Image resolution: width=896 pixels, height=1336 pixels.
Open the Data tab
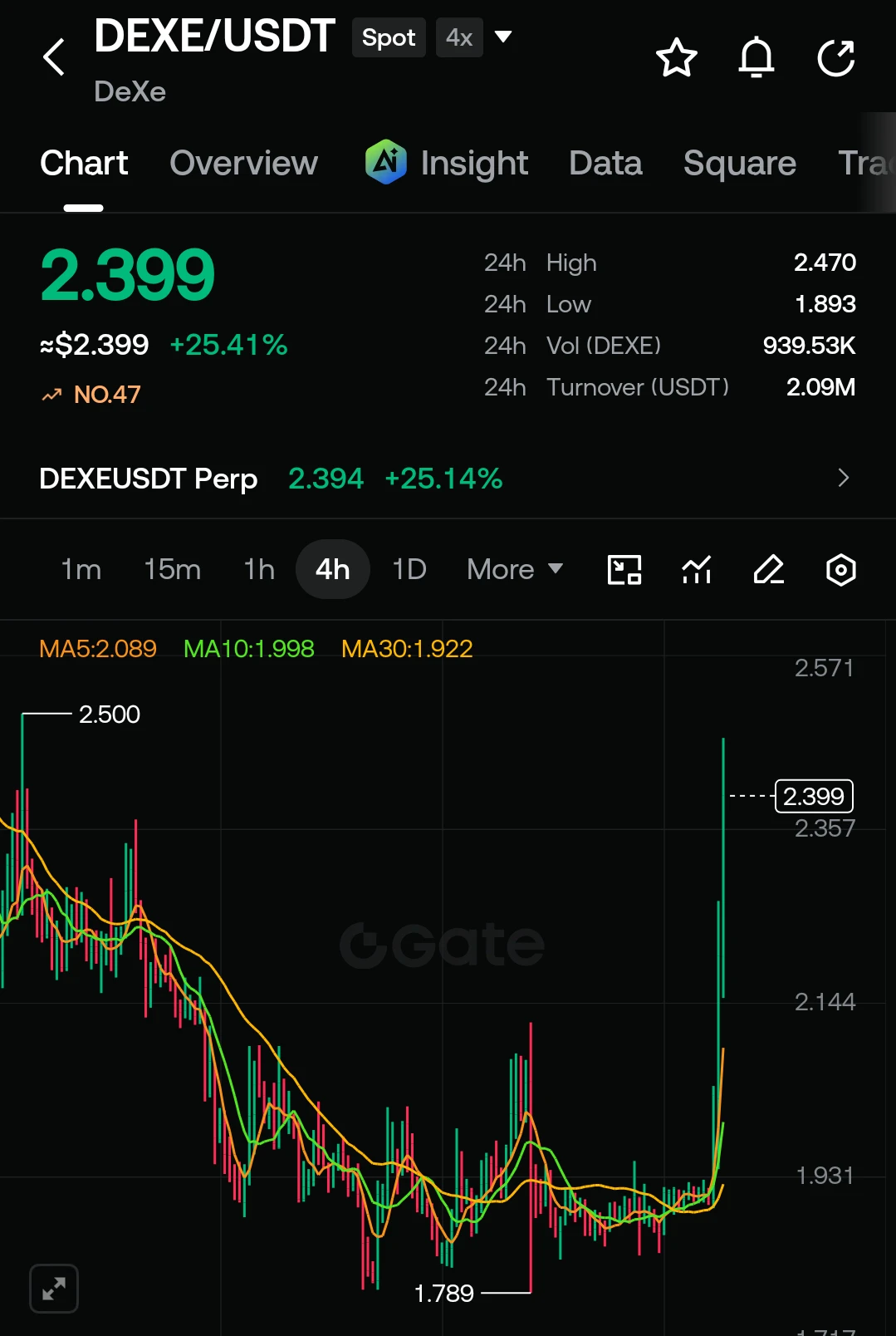point(605,163)
